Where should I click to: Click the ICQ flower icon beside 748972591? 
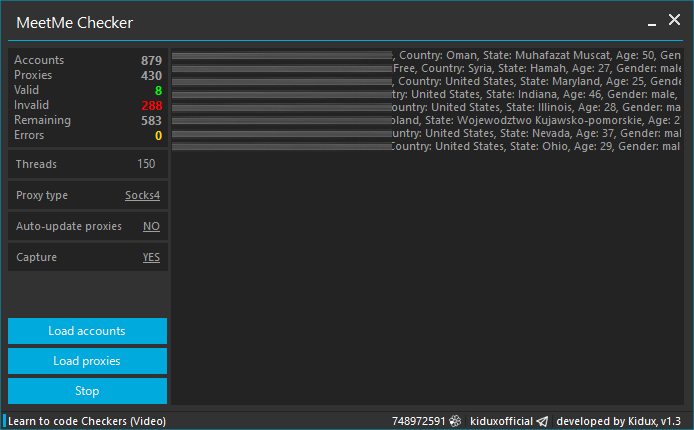455,421
